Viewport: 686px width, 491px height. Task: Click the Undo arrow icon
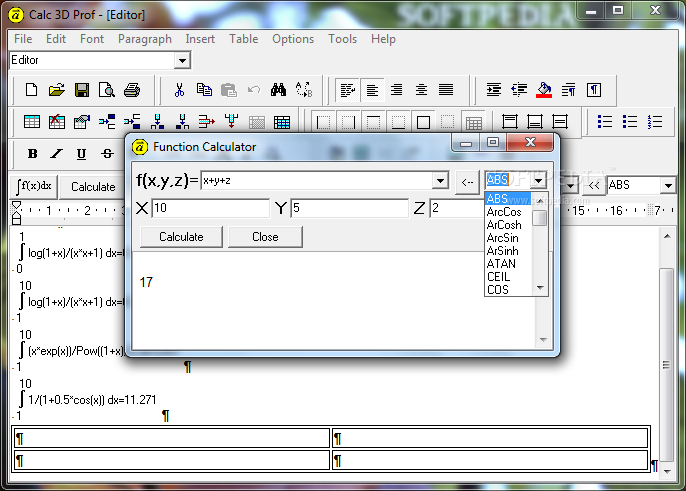254,90
